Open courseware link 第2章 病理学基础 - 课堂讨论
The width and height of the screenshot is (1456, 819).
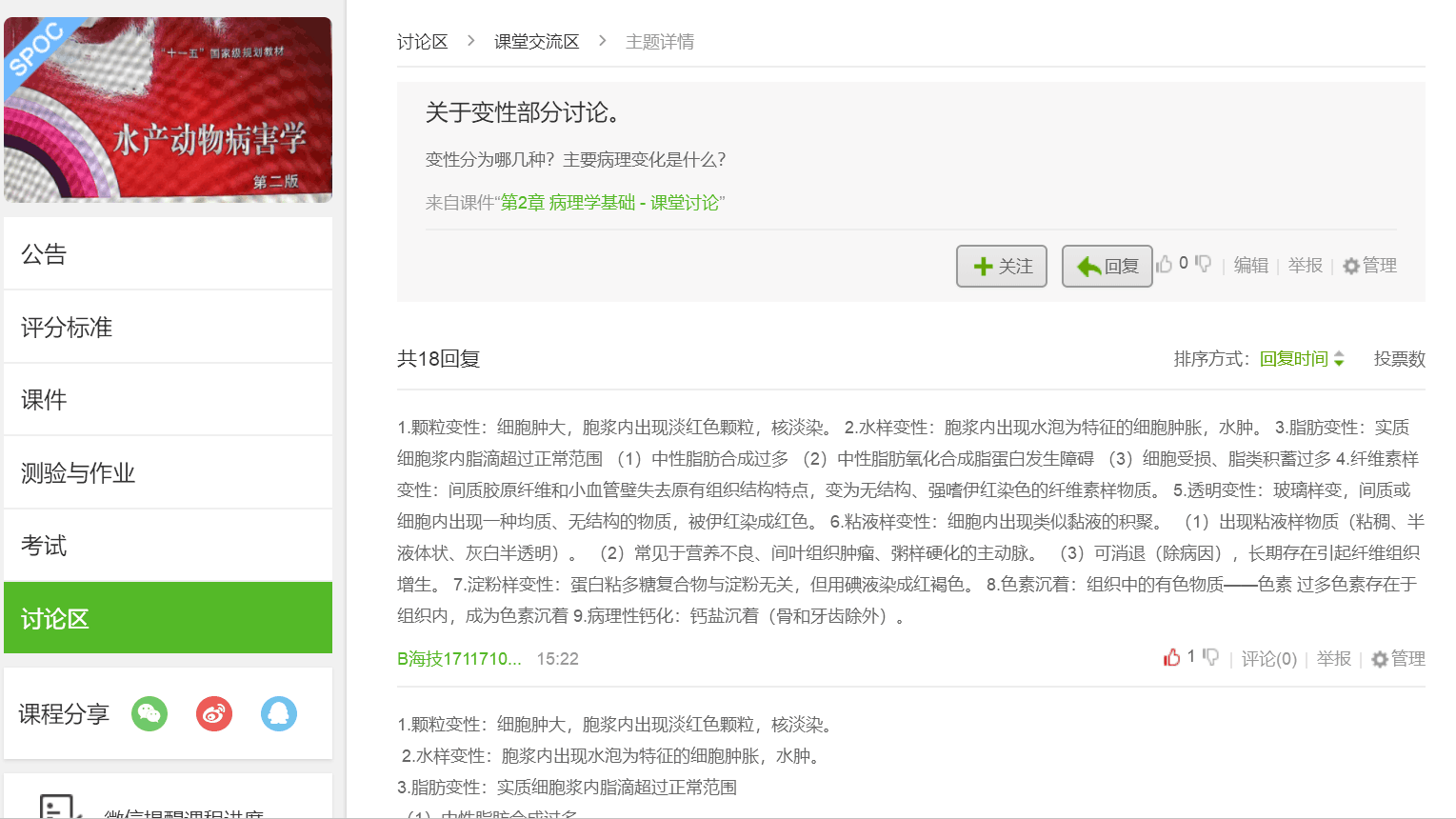point(609,203)
